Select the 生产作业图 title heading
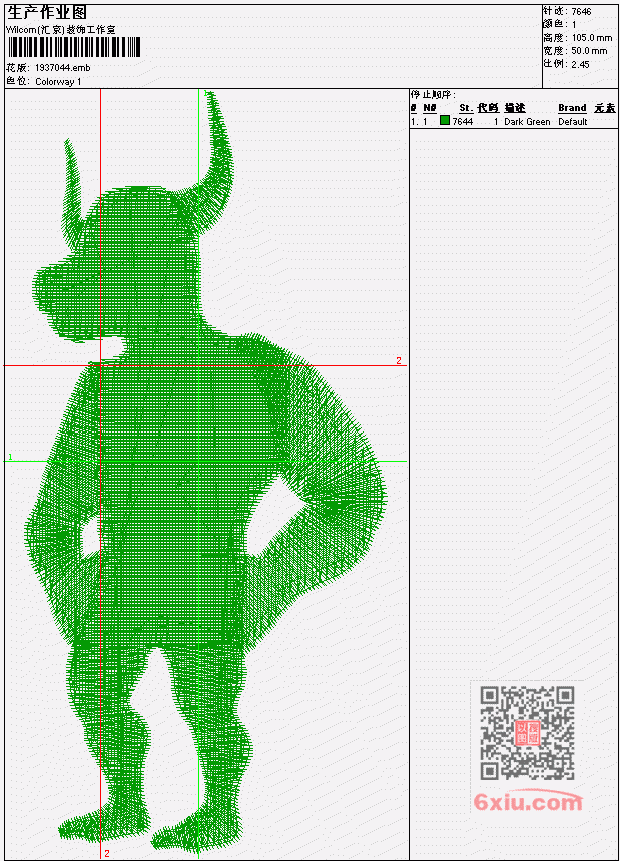Screen dimensions: 620x861 click(x=47, y=13)
